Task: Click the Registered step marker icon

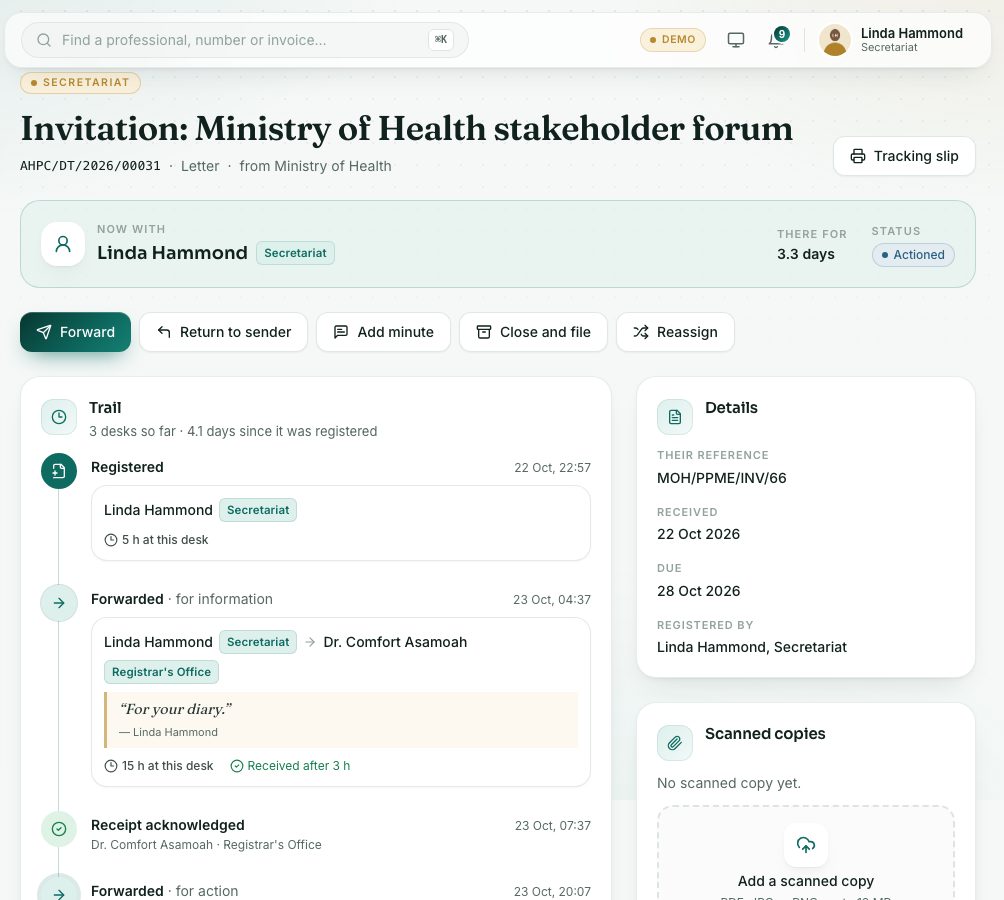Action: point(59,471)
